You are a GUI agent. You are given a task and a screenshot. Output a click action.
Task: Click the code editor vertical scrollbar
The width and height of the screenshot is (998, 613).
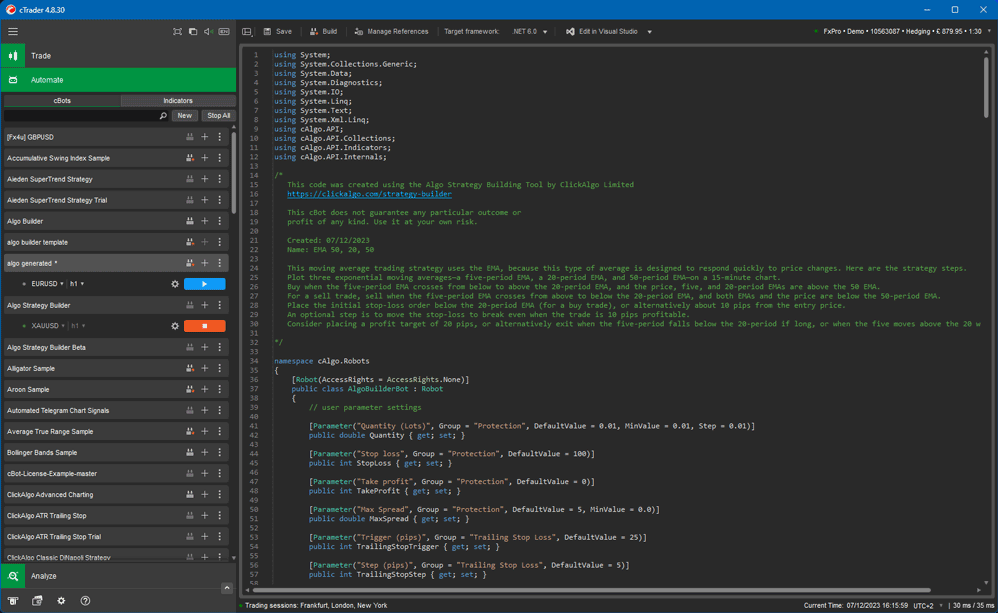pyautogui.click(x=986, y=87)
